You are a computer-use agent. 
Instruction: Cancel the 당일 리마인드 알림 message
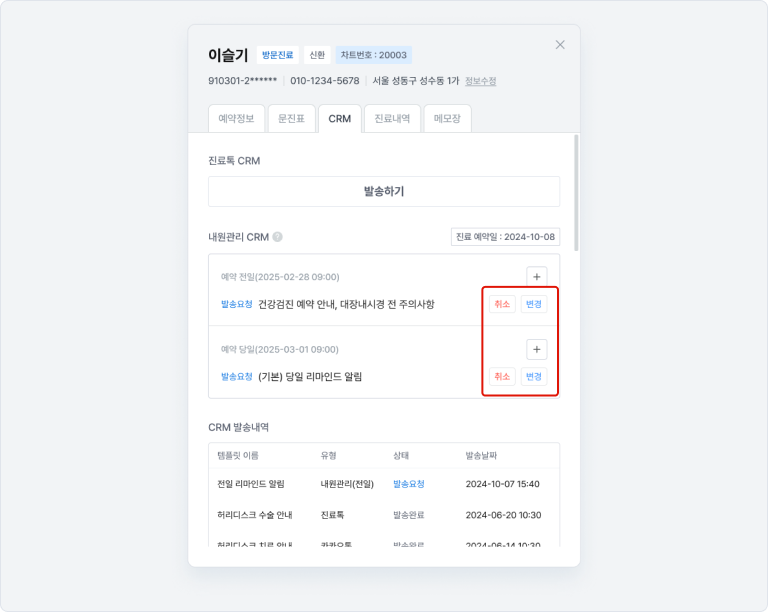pos(502,376)
